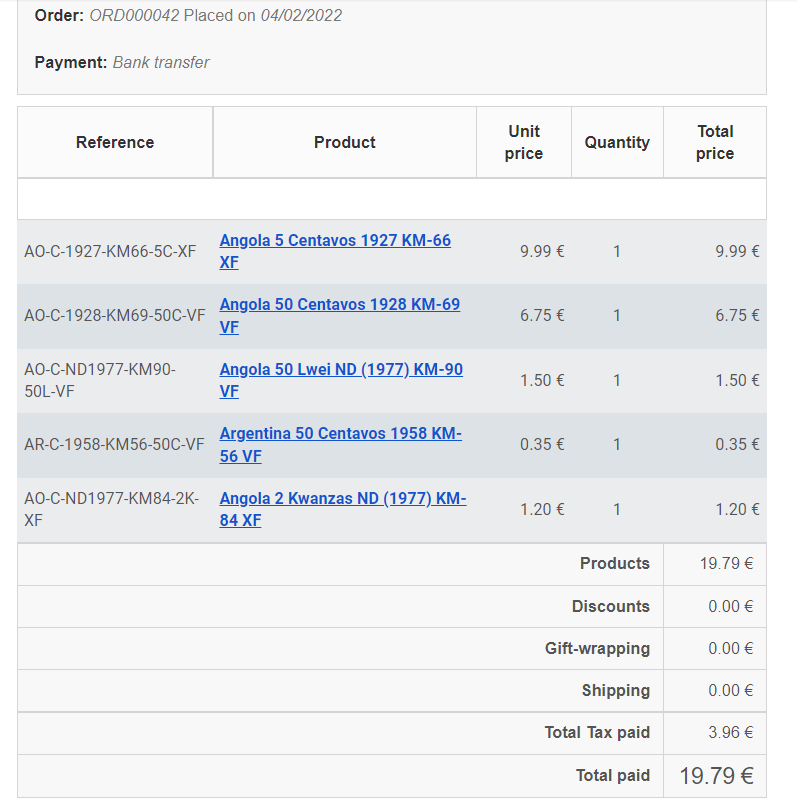Click the tax amount 3.96 €
The height and width of the screenshot is (800, 797).
click(730, 733)
